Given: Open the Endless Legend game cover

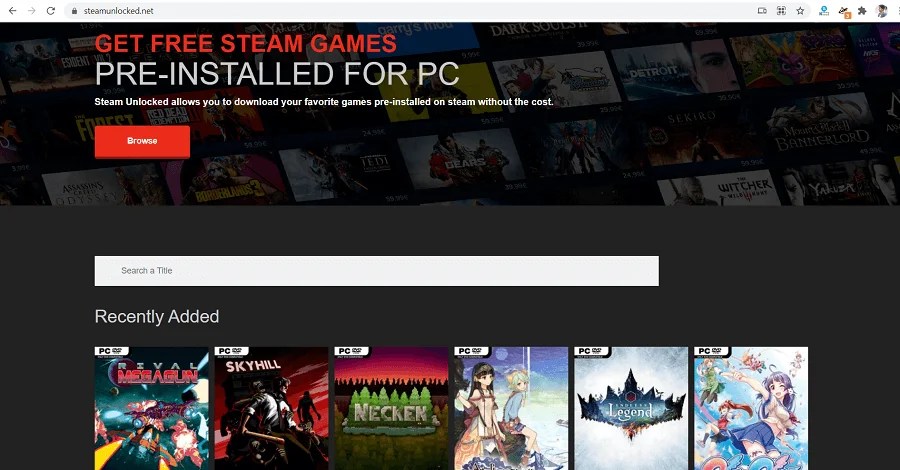Looking at the screenshot, I should (x=631, y=408).
